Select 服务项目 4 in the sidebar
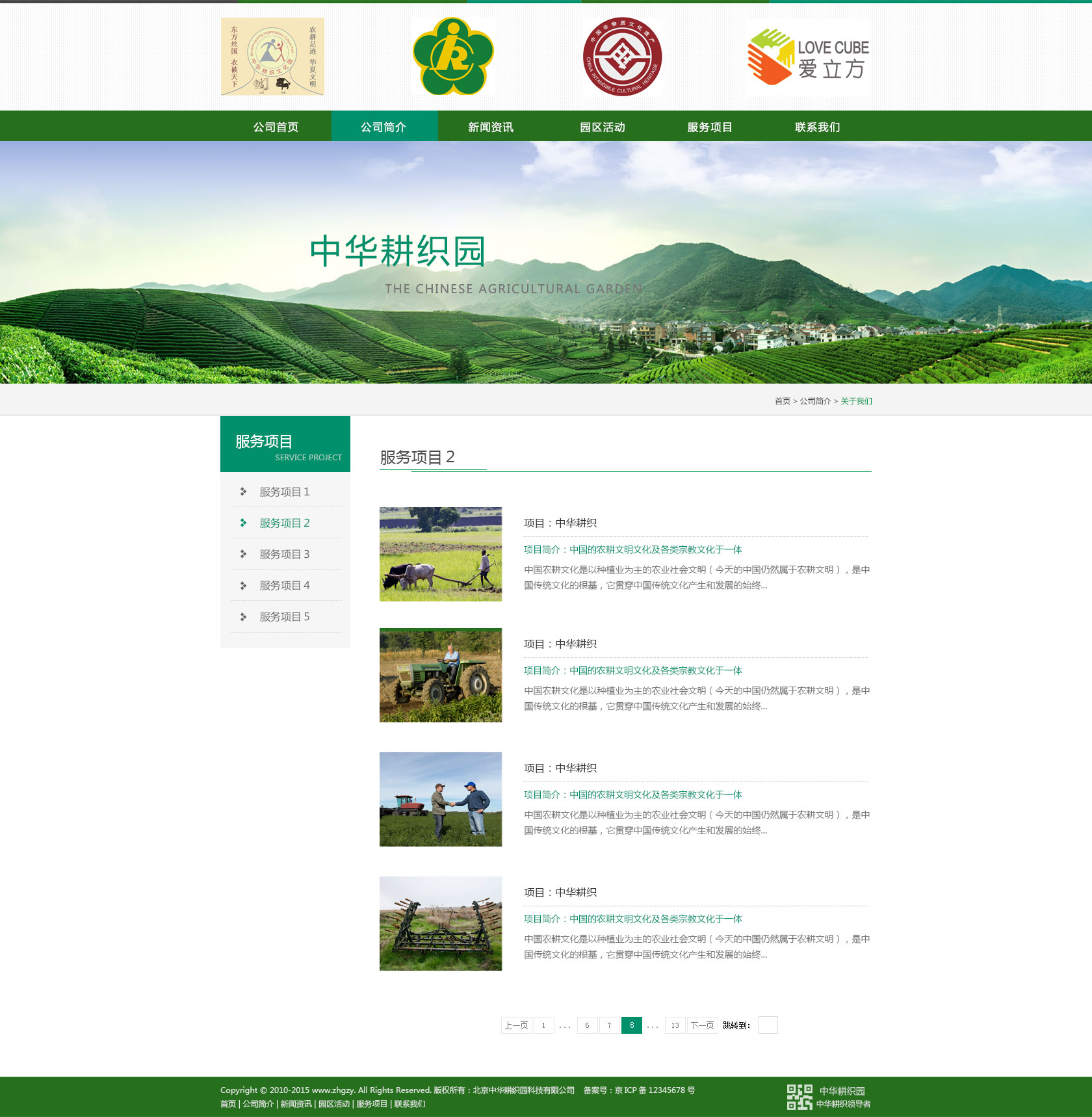The height and width of the screenshot is (1117, 1092). point(283,585)
